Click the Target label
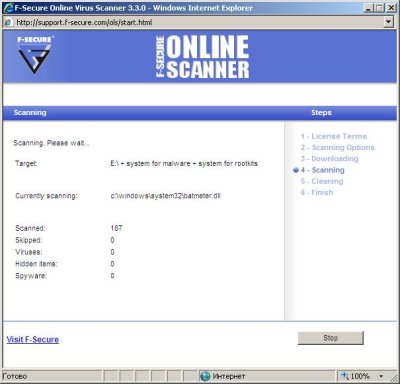This screenshot has width=400, height=384. pyautogui.click(x=26, y=163)
